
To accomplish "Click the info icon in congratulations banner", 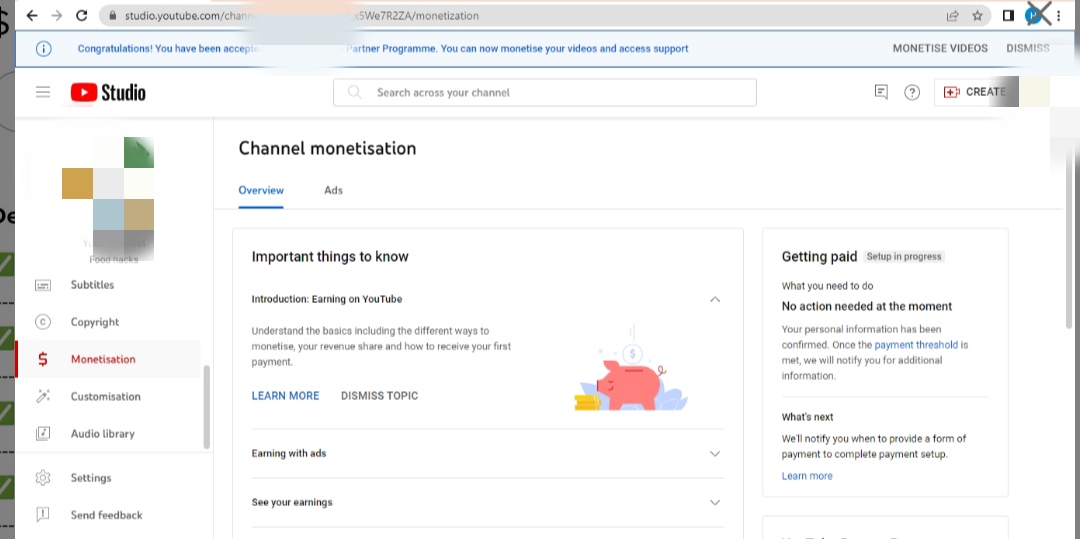I will (43, 48).
